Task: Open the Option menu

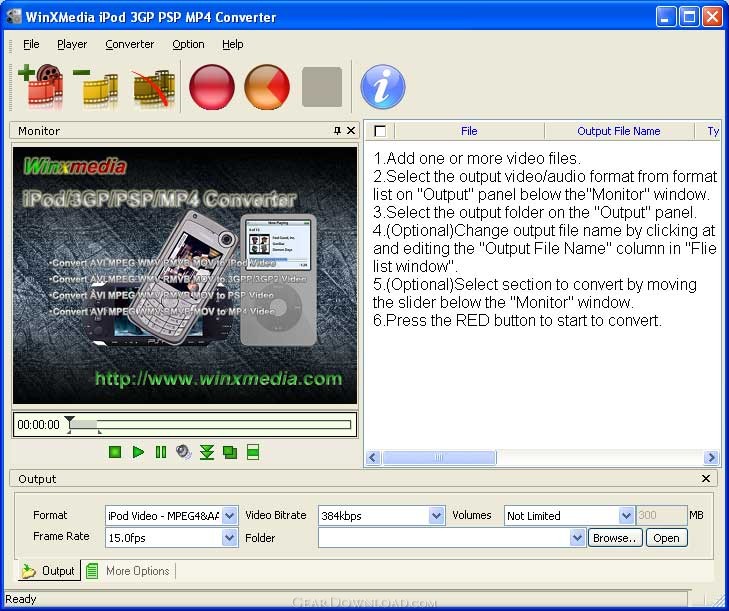Action: [x=188, y=44]
